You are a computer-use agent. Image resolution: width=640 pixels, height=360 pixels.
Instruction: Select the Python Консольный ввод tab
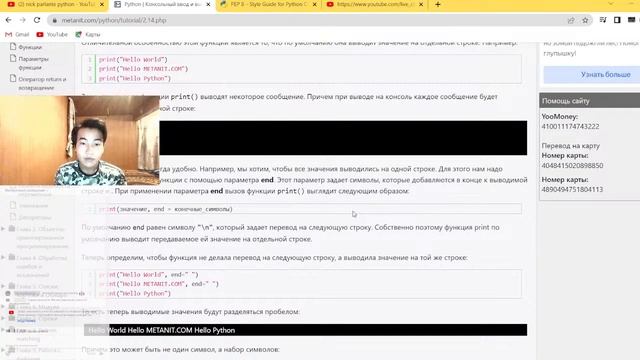click(x=162, y=4)
